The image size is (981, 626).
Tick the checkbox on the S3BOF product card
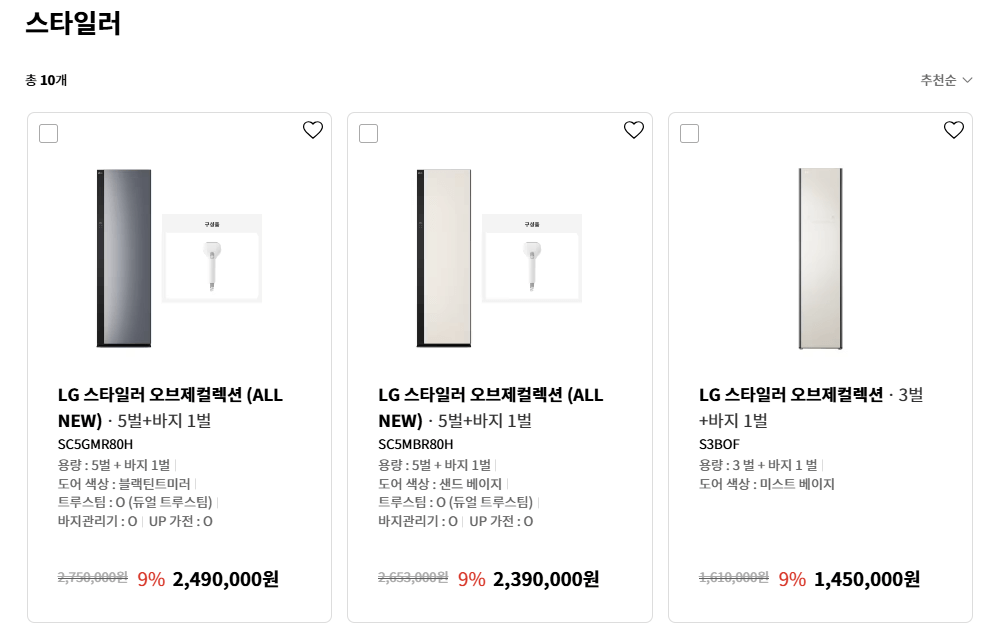point(689,133)
